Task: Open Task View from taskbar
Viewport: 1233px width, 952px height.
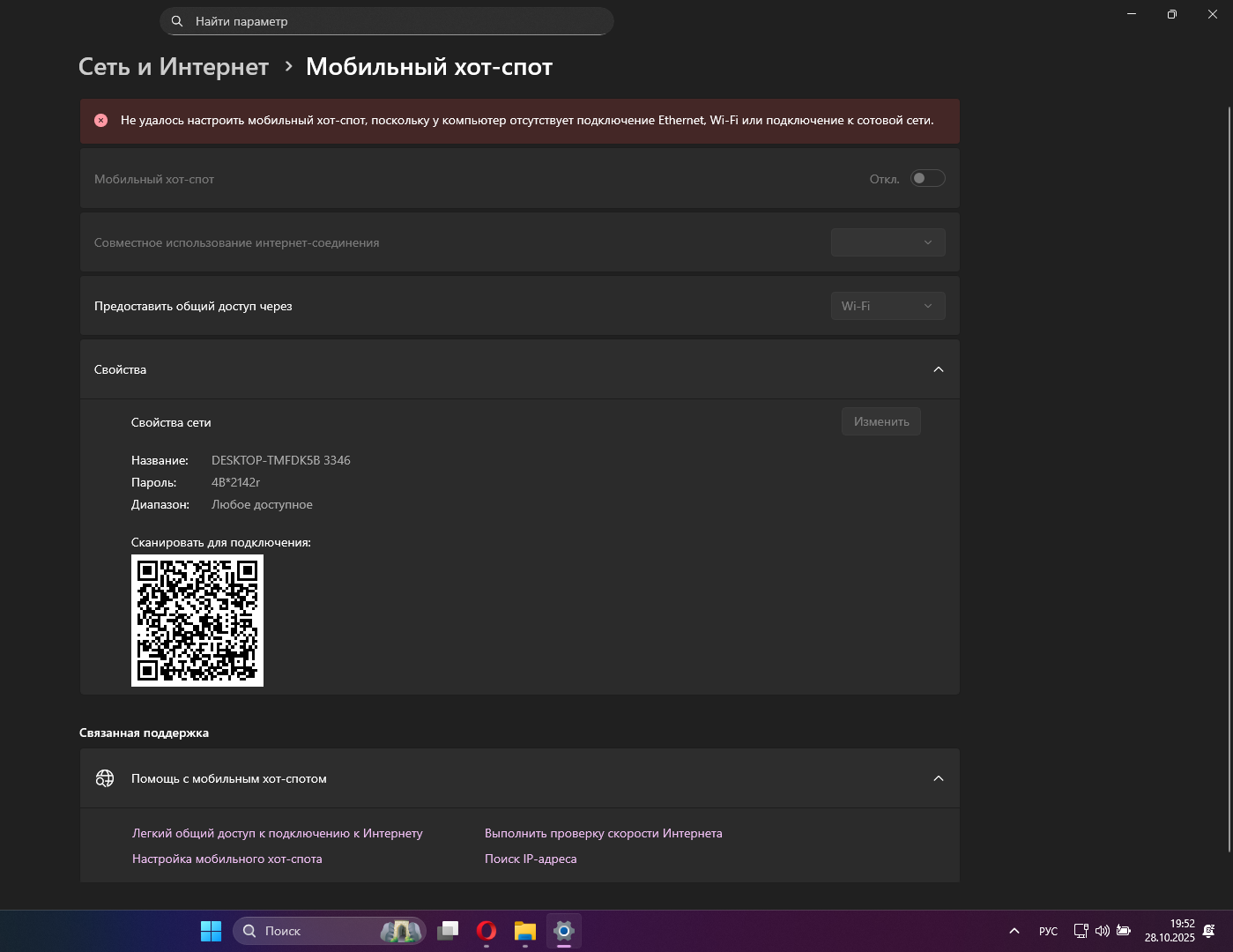Action: pyautogui.click(x=448, y=931)
